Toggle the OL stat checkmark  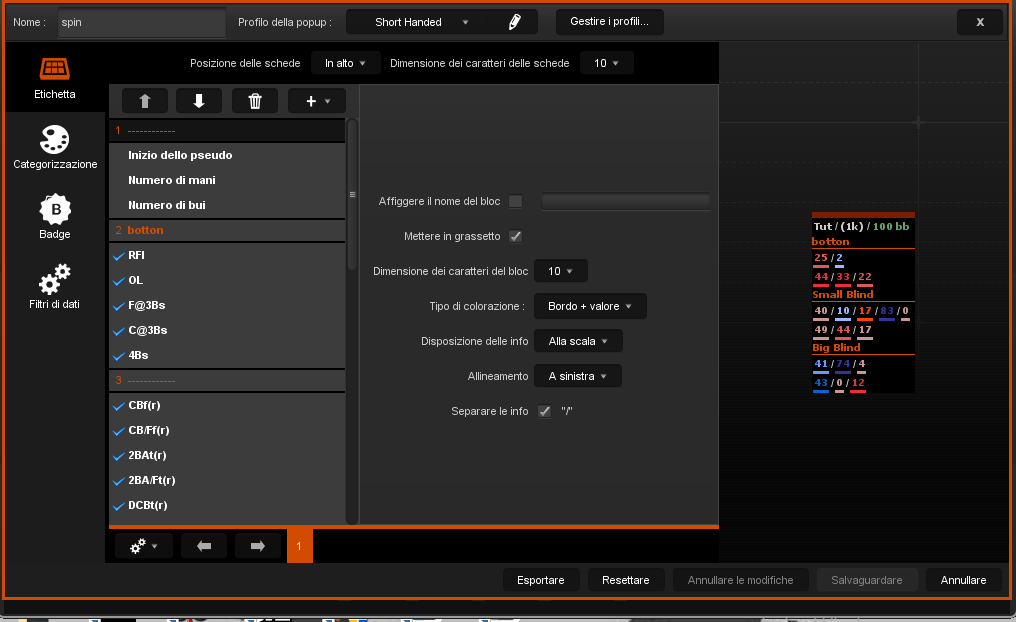point(119,281)
